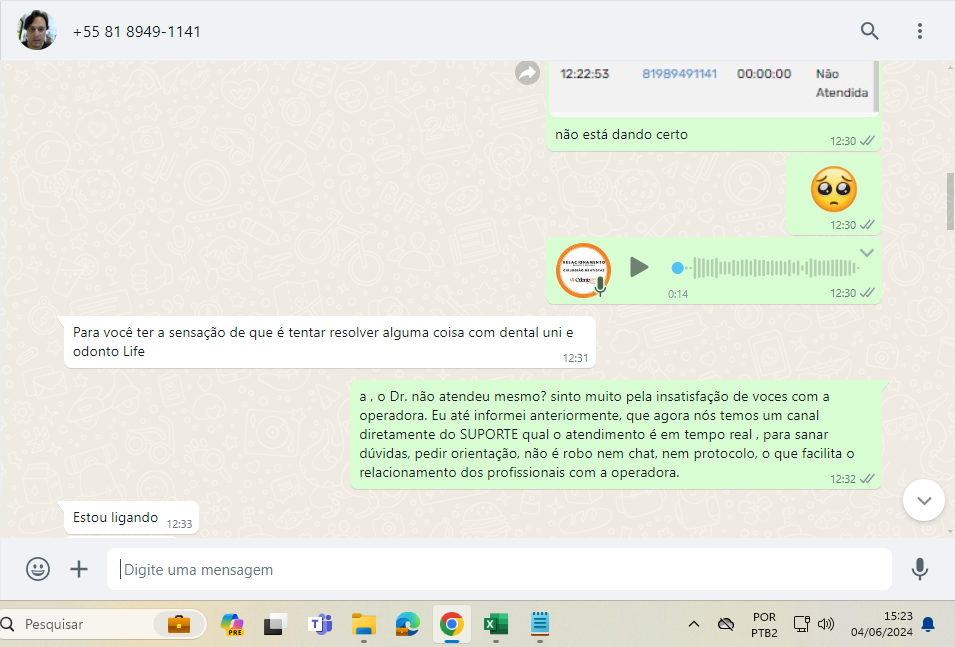
Task: Play the 0:14 voice message
Action: tap(639, 267)
